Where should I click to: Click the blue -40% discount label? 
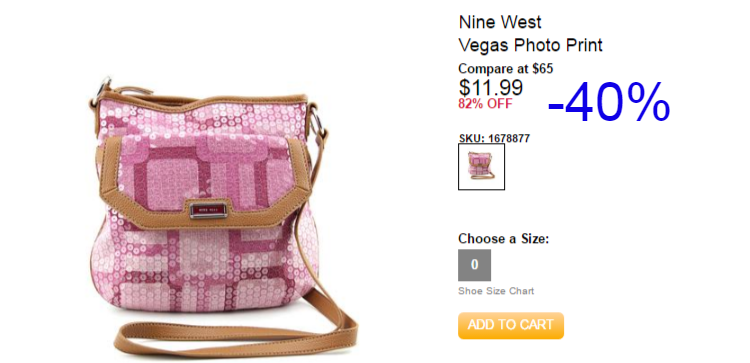[609, 102]
